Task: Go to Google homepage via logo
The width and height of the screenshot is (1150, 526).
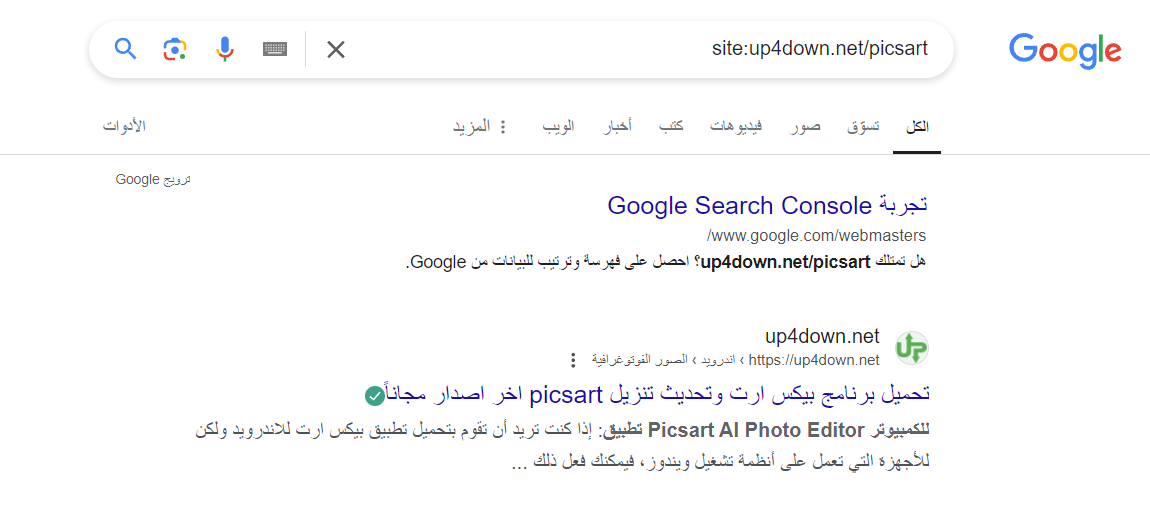Action: (x=1065, y=50)
